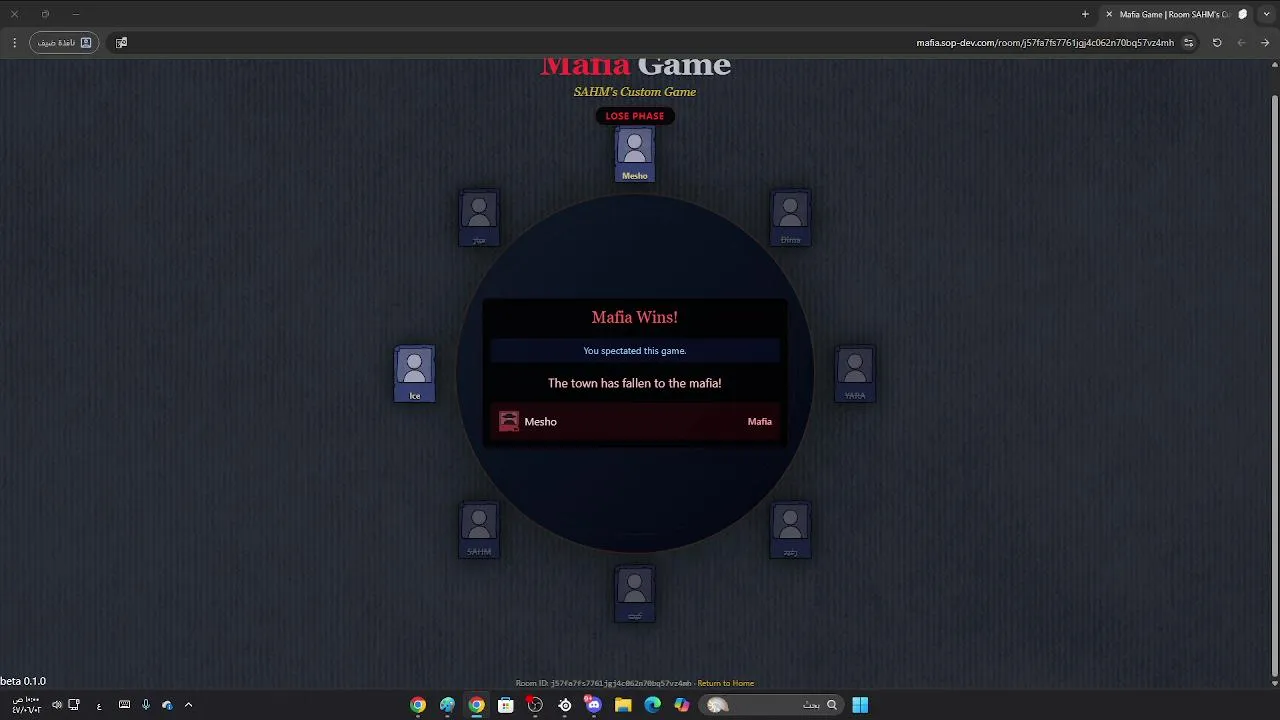Click the "Mafia Wins!" heading
The image size is (1280, 720).
[x=635, y=317]
